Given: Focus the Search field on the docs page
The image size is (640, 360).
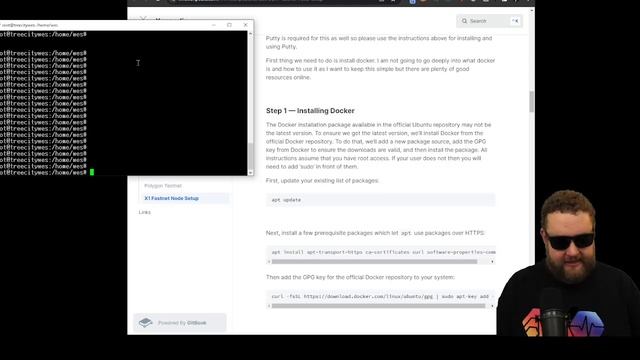Looking at the screenshot, I should [x=489, y=21].
